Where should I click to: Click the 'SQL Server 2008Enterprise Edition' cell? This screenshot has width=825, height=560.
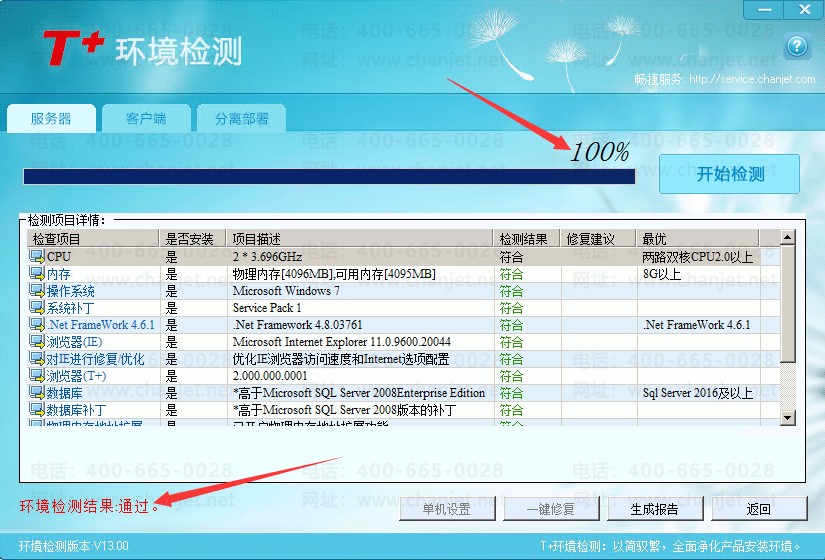(359, 393)
